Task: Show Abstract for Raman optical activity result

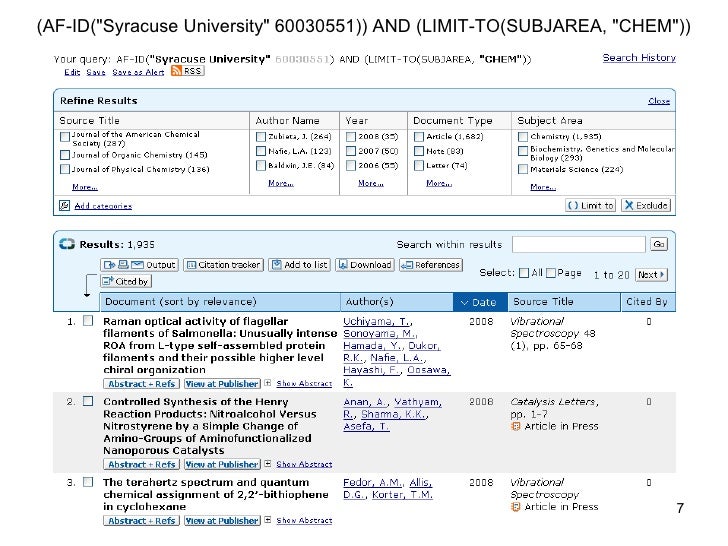Action: (304, 384)
